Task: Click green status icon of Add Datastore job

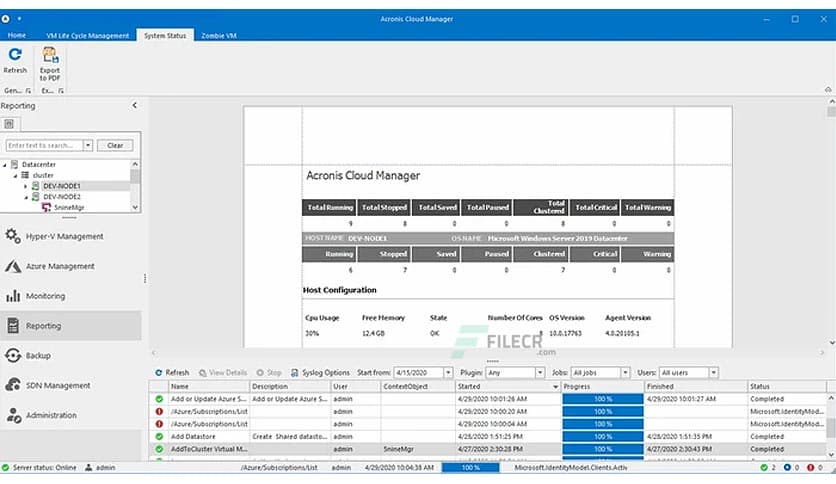Action: tap(159, 437)
